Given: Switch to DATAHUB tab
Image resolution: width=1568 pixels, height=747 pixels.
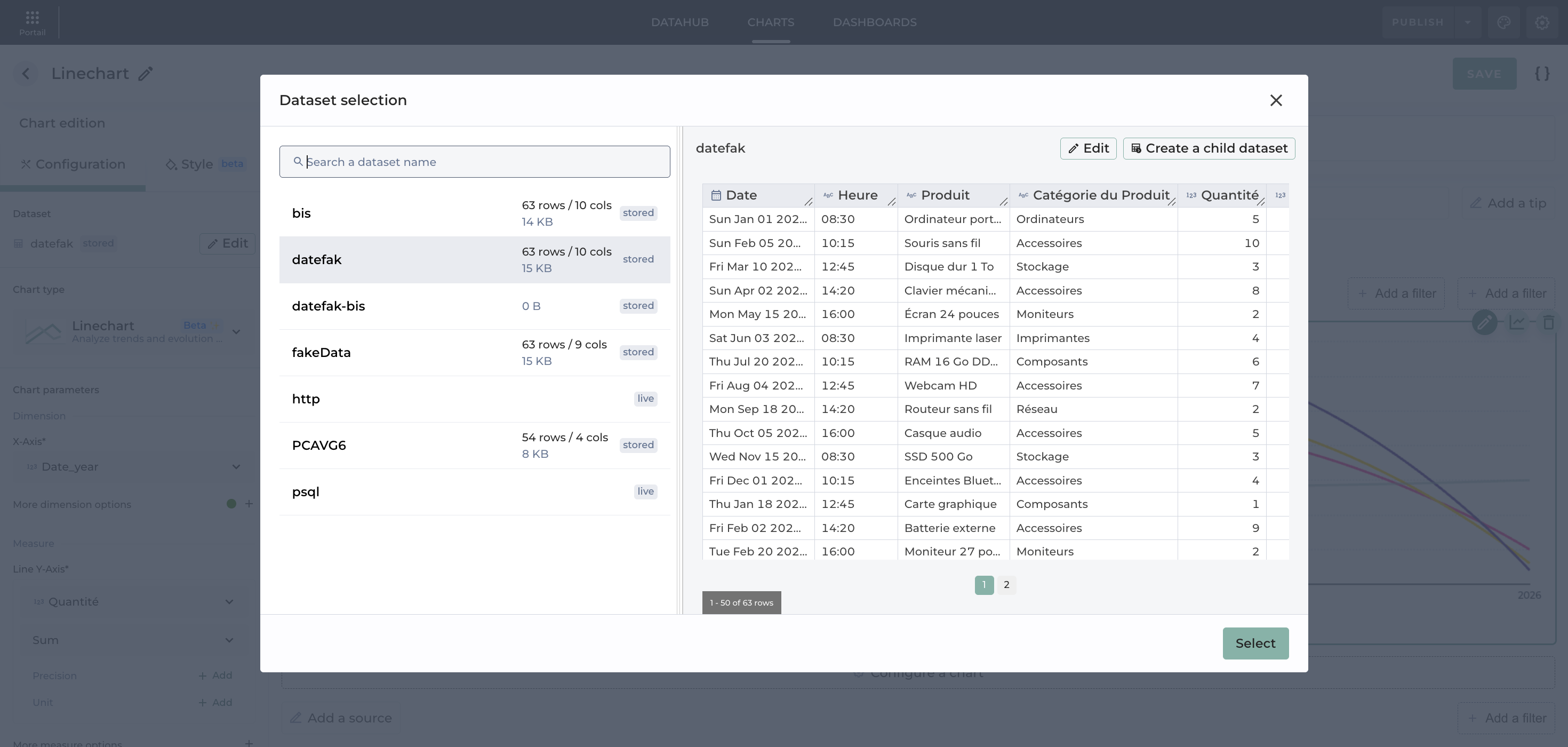Looking at the screenshot, I should (x=679, y=22).
